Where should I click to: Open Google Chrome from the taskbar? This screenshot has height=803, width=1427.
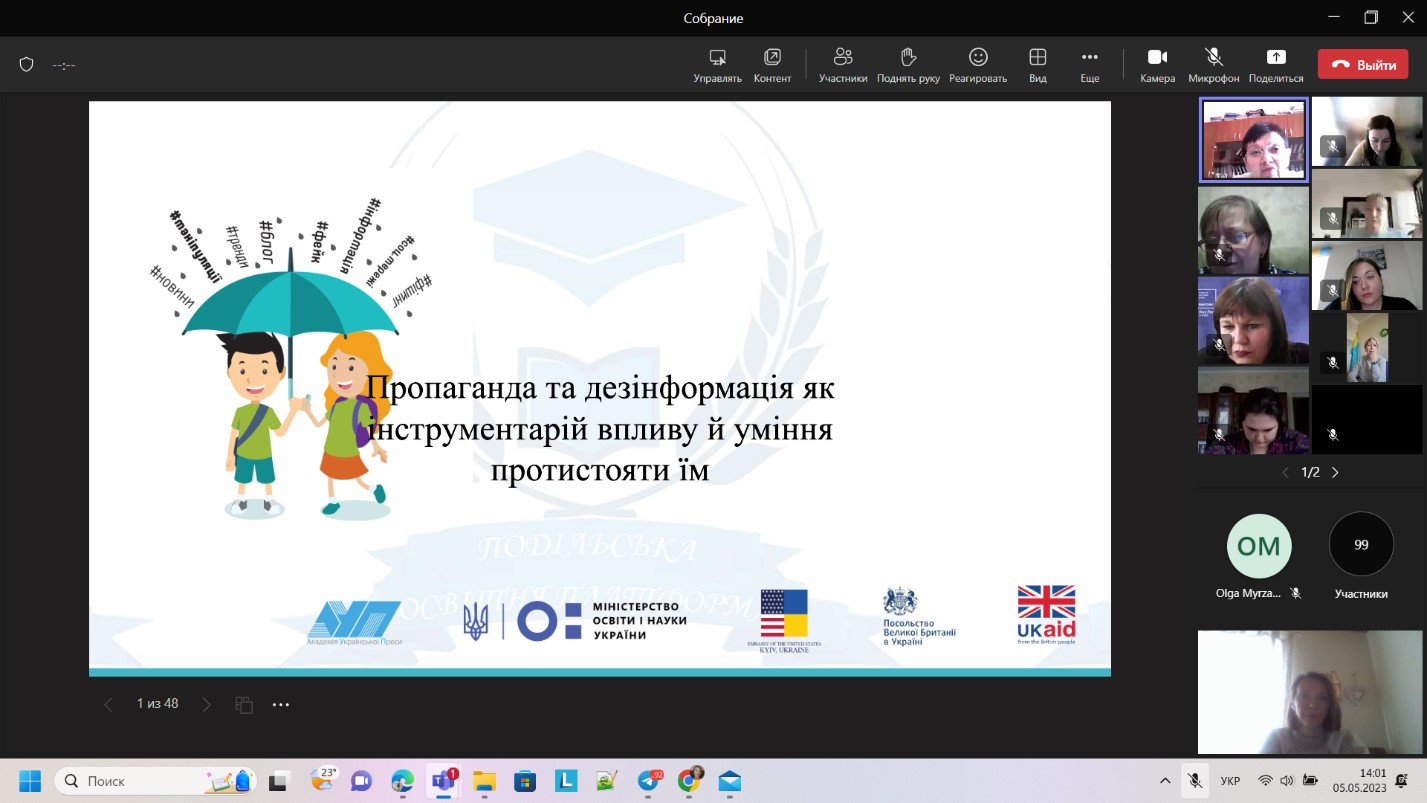coord(690,781)
